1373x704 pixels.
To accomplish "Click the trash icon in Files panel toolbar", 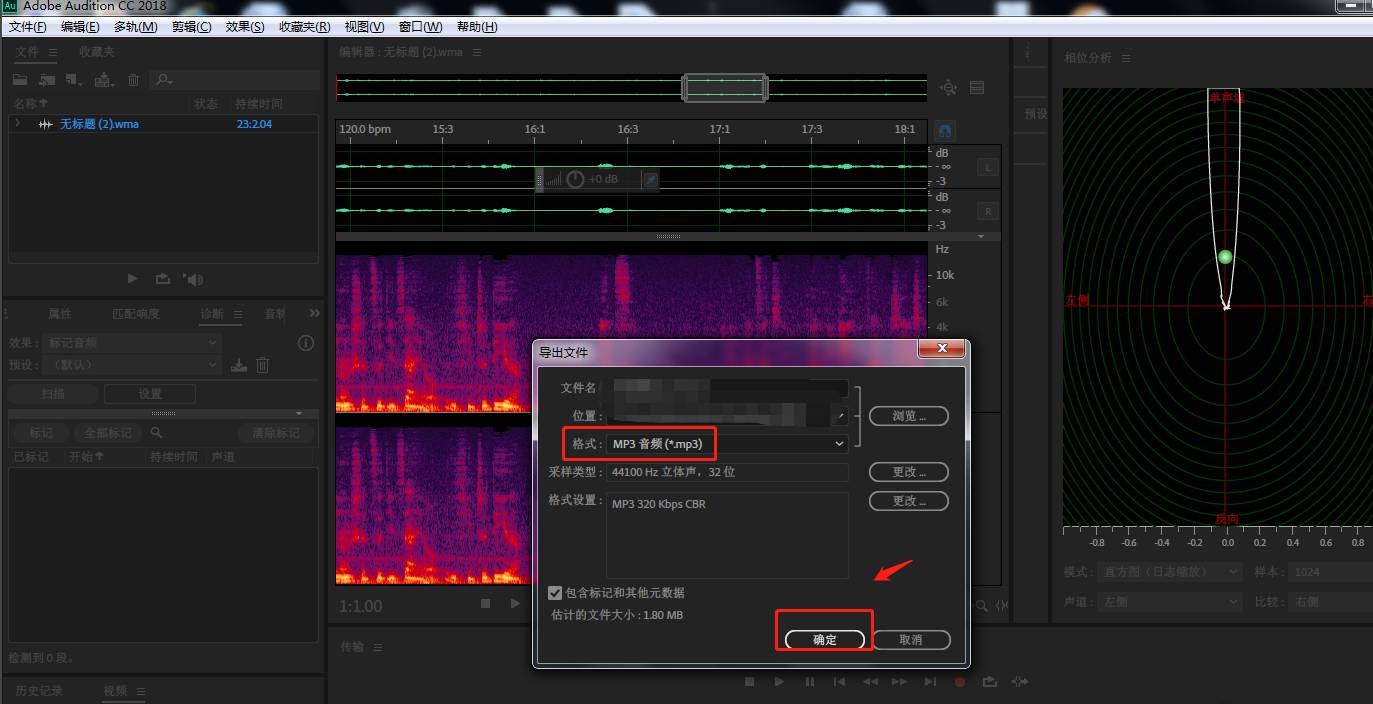I will (133, 80).
